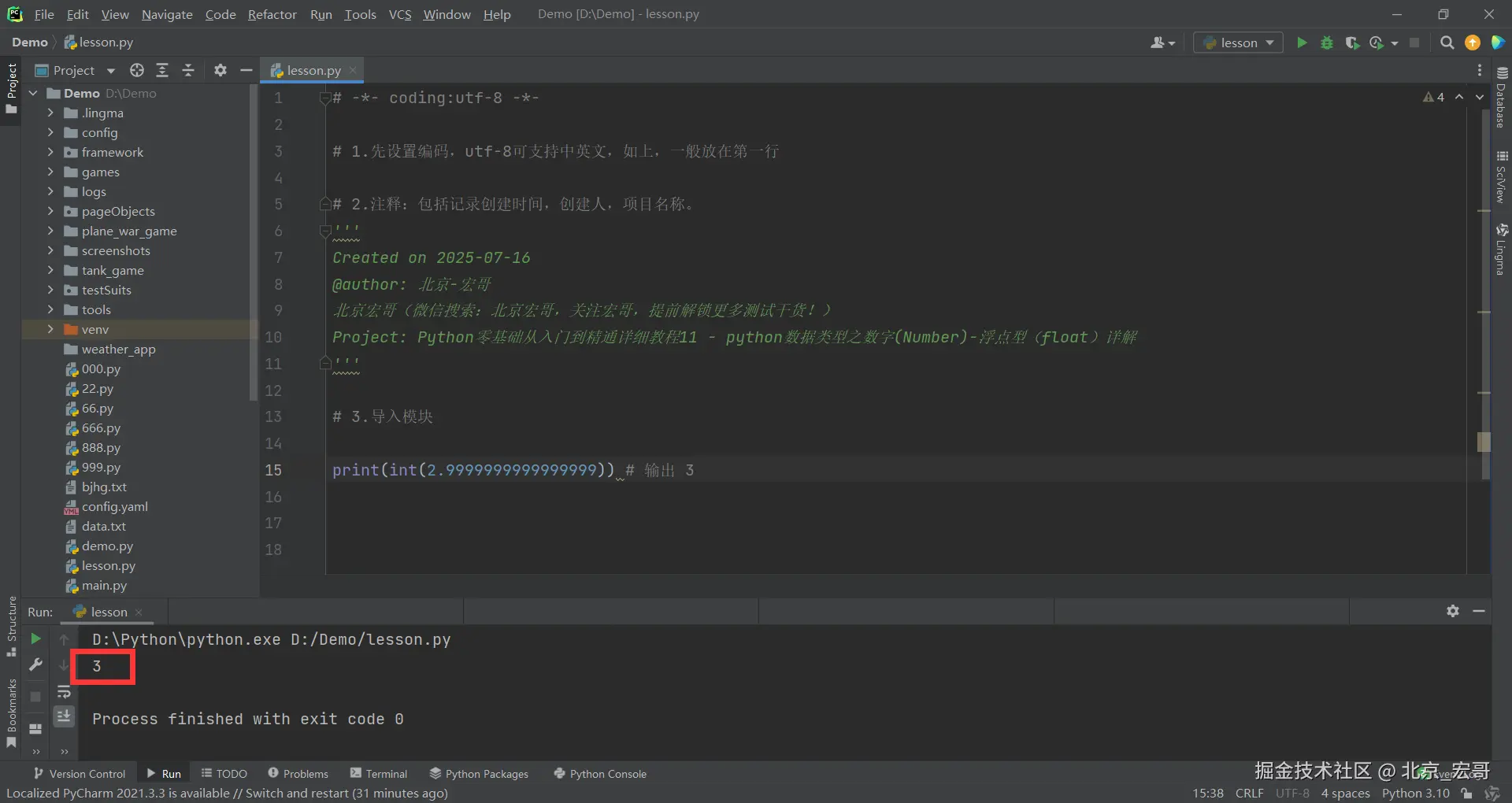1512x803 pixels.
Task: Open the SciView side panel
Action: click(1502, 177)
